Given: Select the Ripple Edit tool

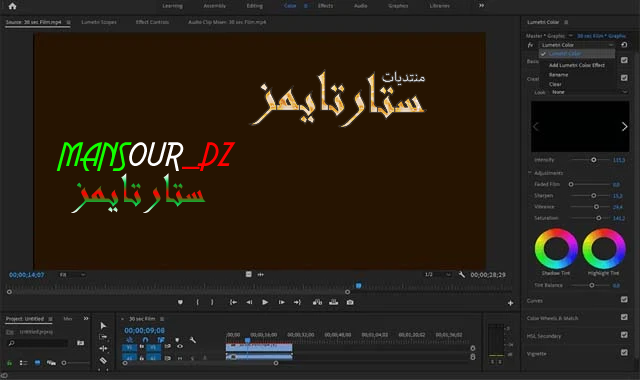Looking at the screenshot, I should point(103,349).
